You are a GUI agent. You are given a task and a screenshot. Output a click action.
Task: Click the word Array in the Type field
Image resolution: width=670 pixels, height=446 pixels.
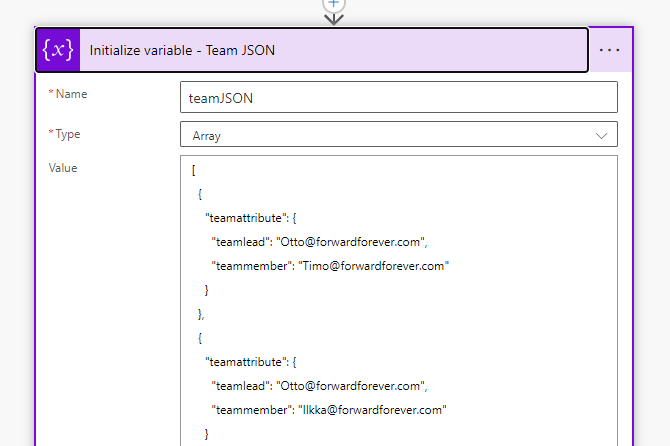click(x=207, y=135)
